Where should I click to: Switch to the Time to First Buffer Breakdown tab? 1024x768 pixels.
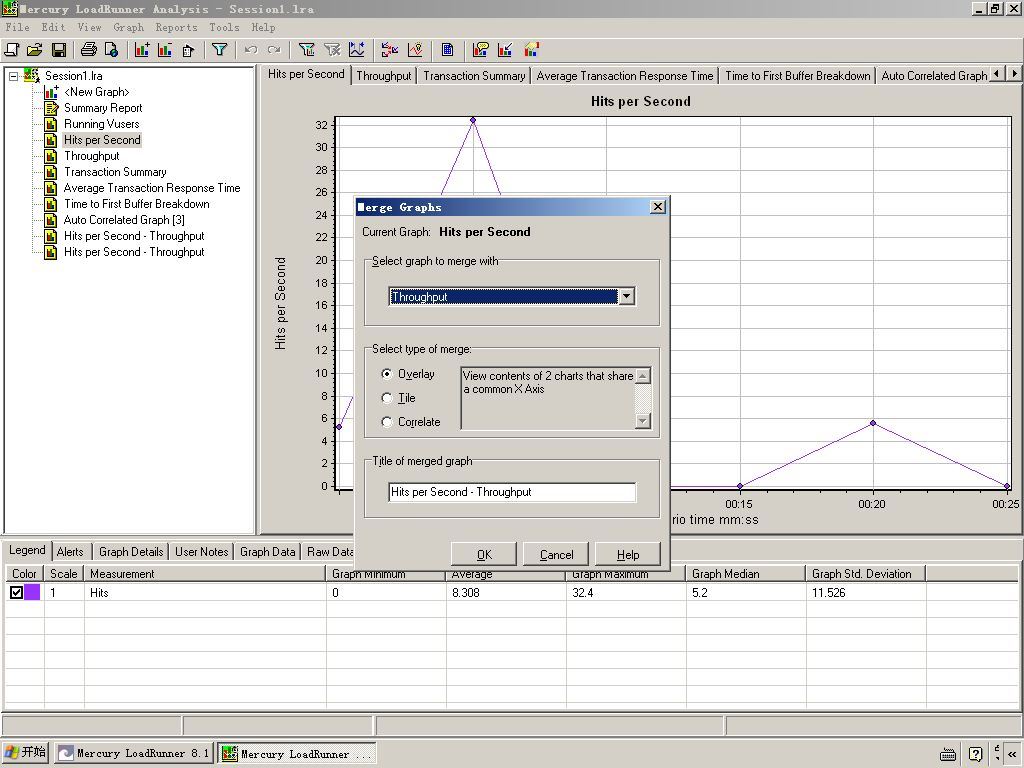coord(797,76)
